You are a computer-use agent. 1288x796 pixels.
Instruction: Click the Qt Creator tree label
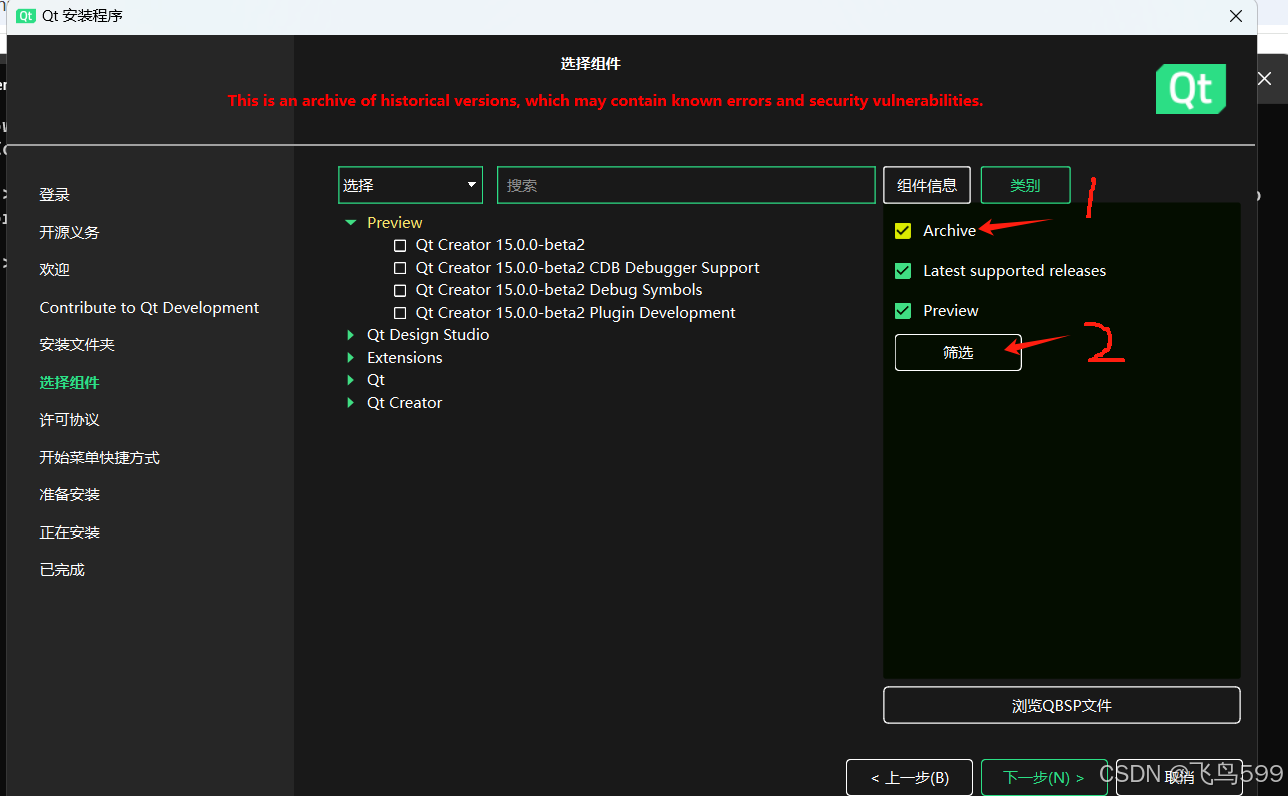coord(405,403)
